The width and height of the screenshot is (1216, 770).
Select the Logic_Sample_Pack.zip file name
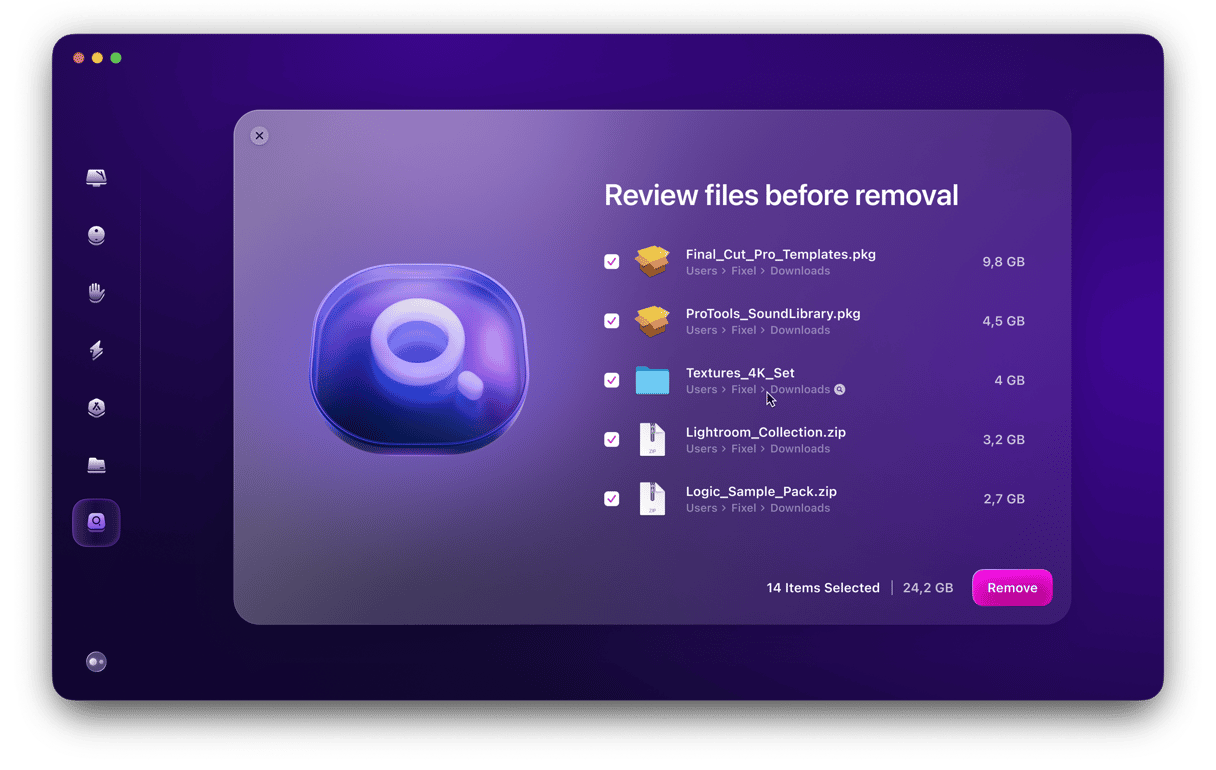pyautogui.click(x=761, y=491)
